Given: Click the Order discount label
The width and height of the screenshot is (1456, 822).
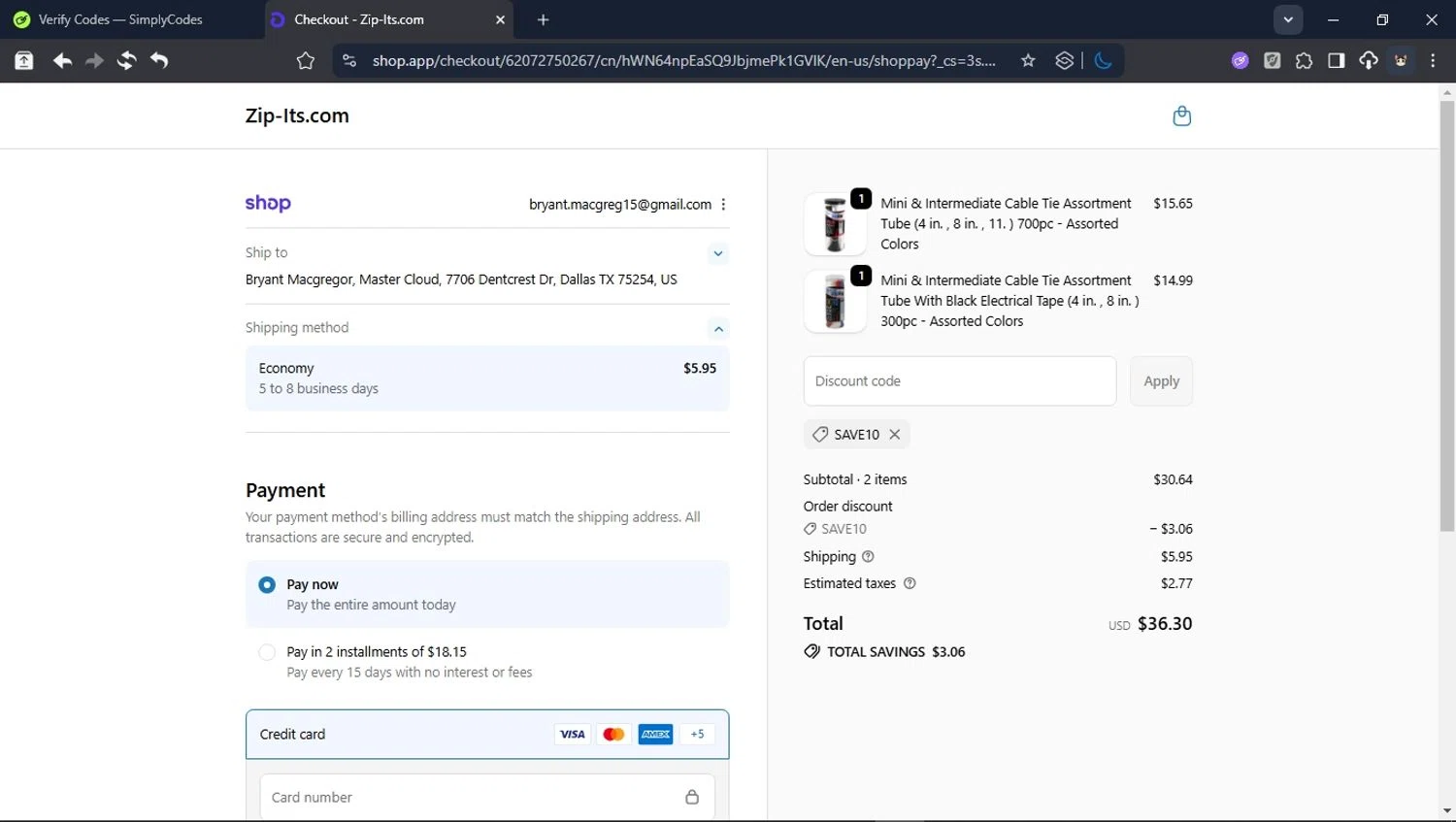Looking at the screenshot, I should tap(847, 507).
